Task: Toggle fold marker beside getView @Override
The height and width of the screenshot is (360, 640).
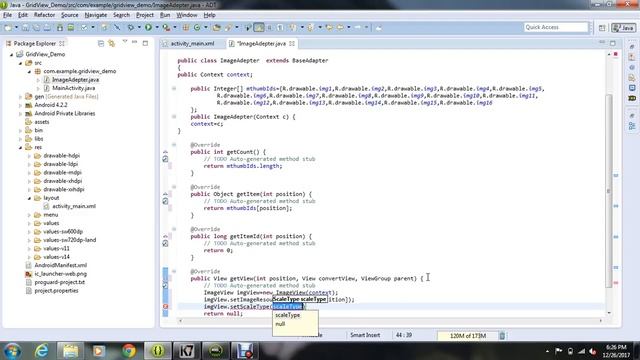Action: (x=174, y=271)
